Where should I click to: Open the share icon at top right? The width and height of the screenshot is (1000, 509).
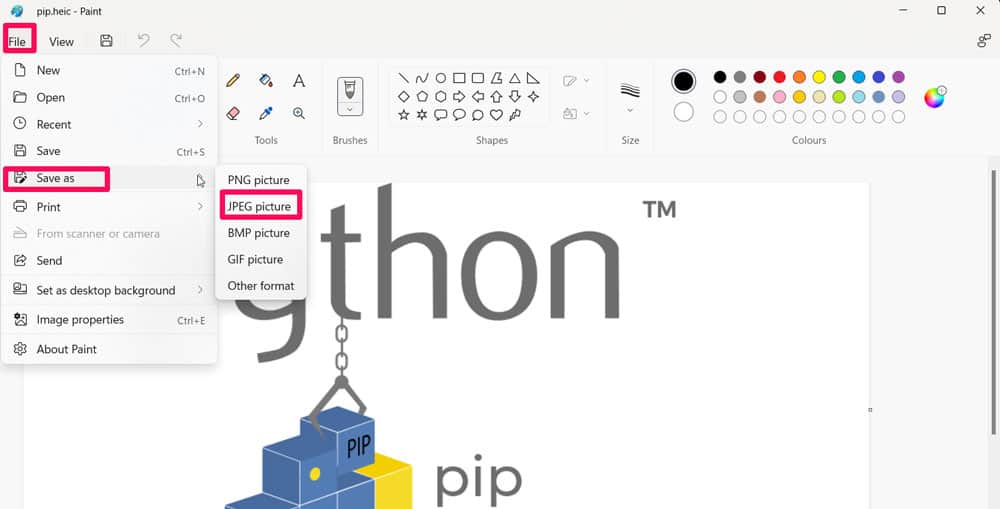coord(983,41)
